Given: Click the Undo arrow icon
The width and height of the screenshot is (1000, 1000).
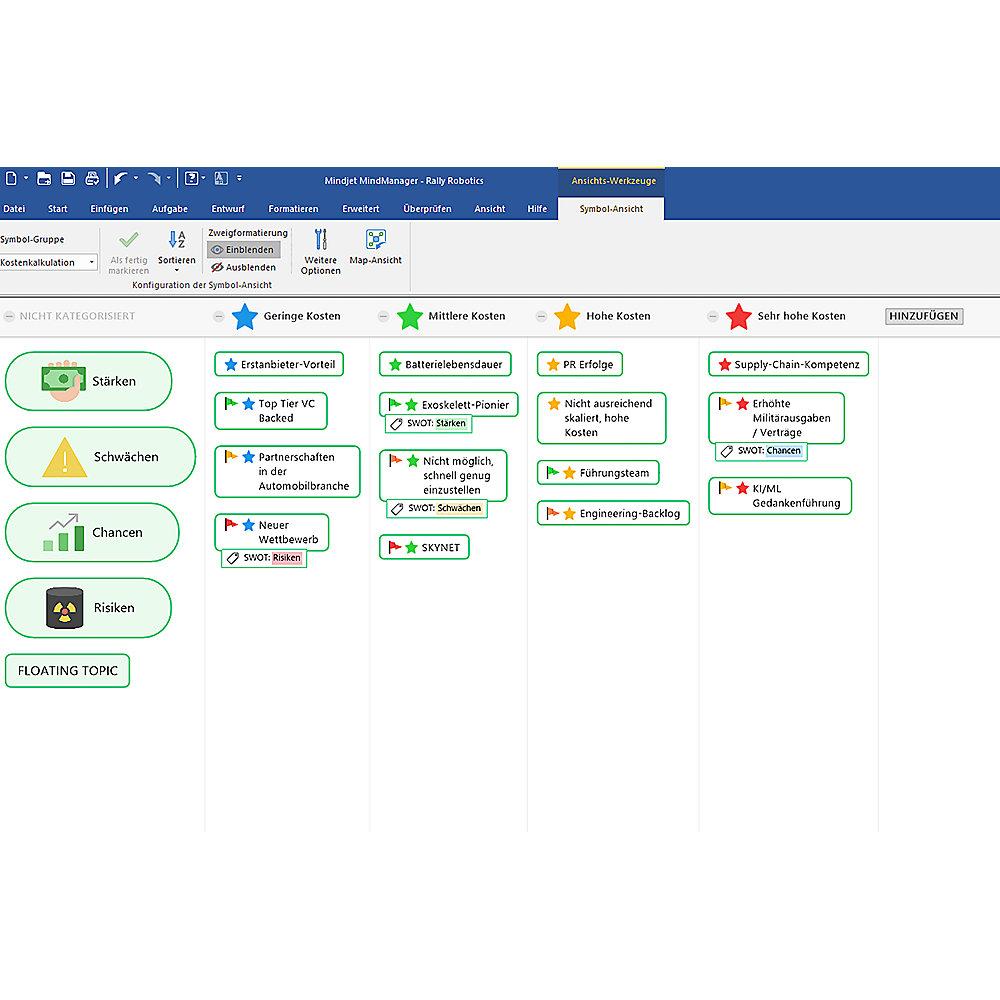Looking at the screenshot, I should [120, 179].
